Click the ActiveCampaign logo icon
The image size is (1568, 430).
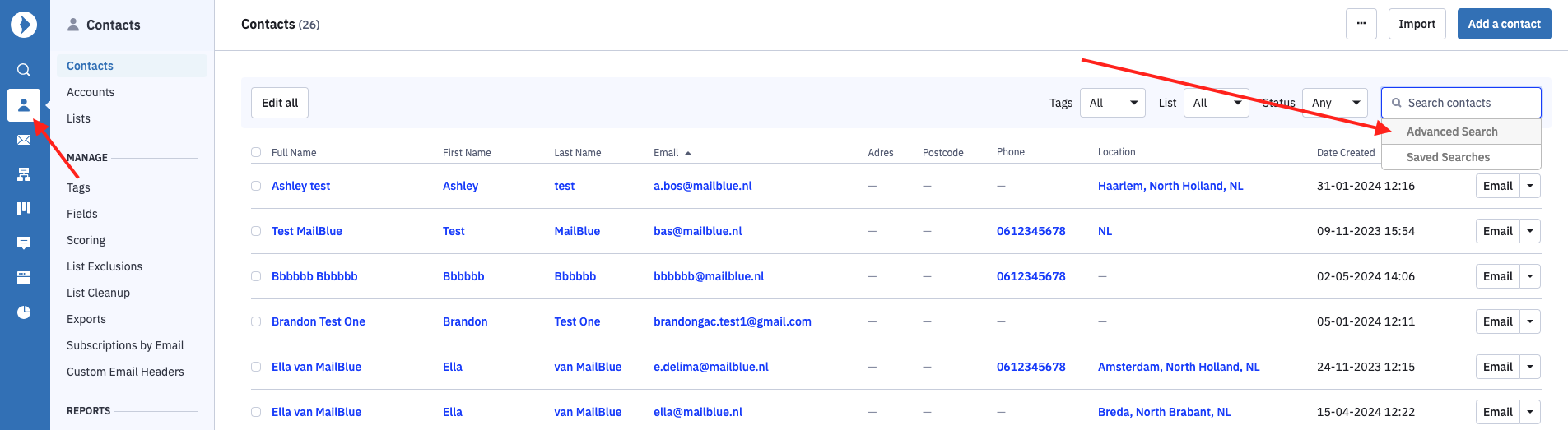click(24, 25)
